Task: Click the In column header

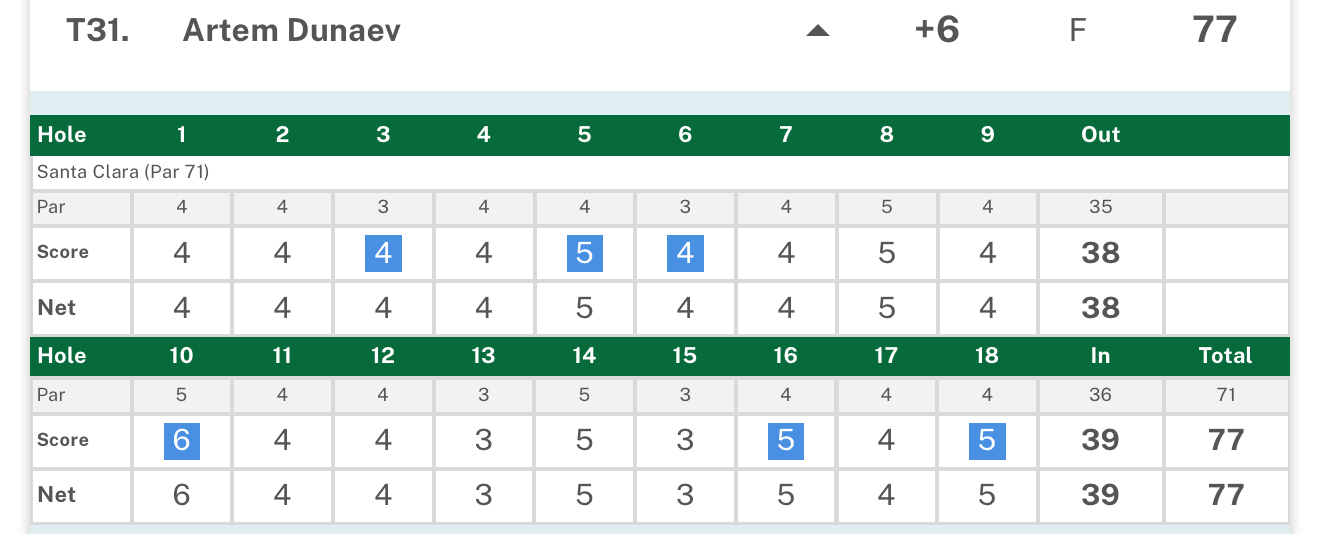Action: tap(1100, 356)
